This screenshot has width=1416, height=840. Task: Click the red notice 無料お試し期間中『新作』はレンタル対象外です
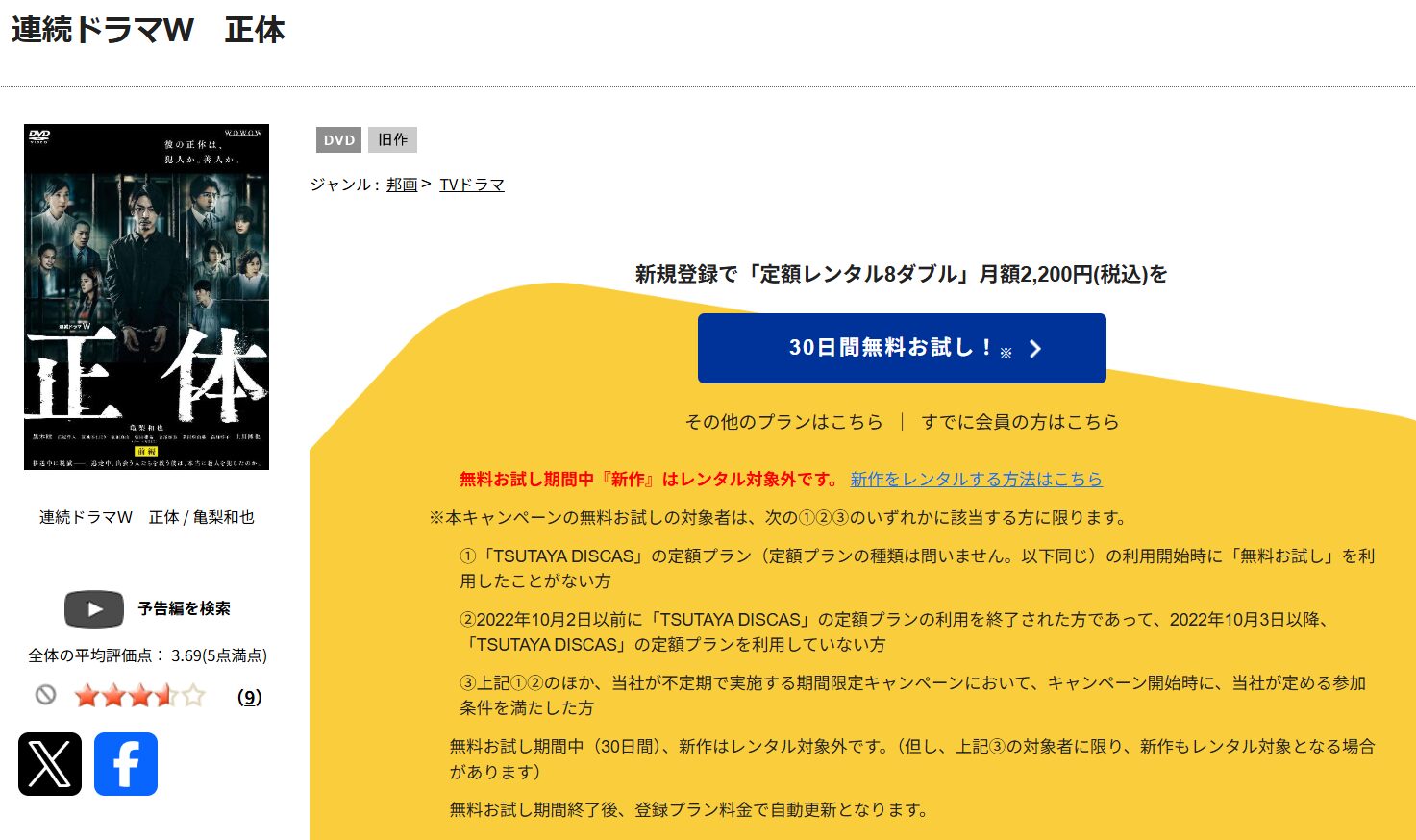[649, 479]
